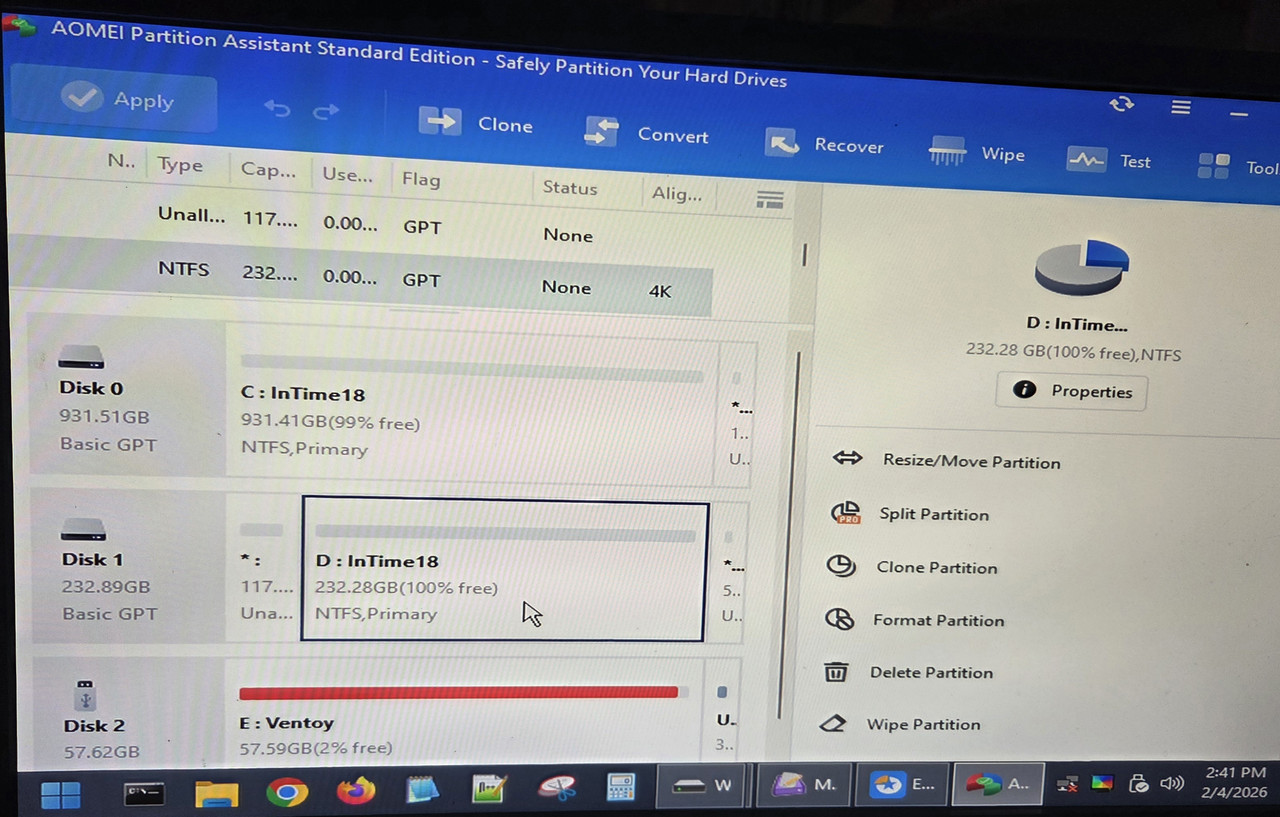Viewport: 1280px width, 817px height.
Task: Choose Resize/Move Partition
Action: click(971, 462)
